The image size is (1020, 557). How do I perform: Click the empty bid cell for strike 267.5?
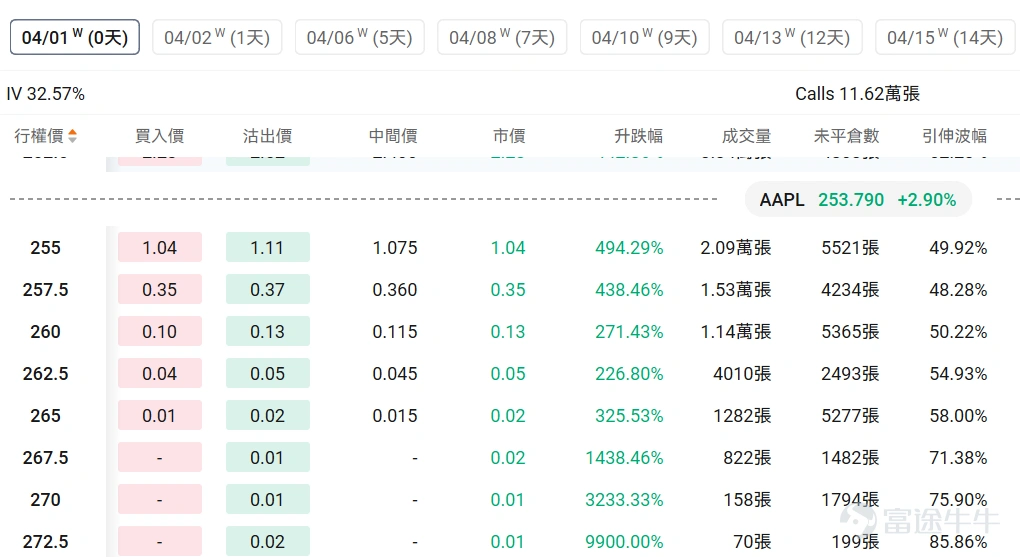[160, 457]
